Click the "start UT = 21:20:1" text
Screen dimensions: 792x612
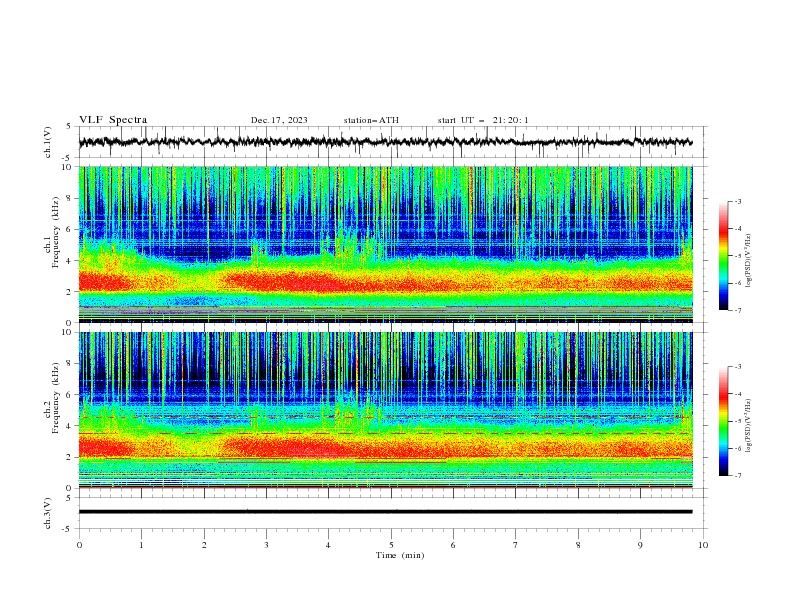[x=483, y=120]
